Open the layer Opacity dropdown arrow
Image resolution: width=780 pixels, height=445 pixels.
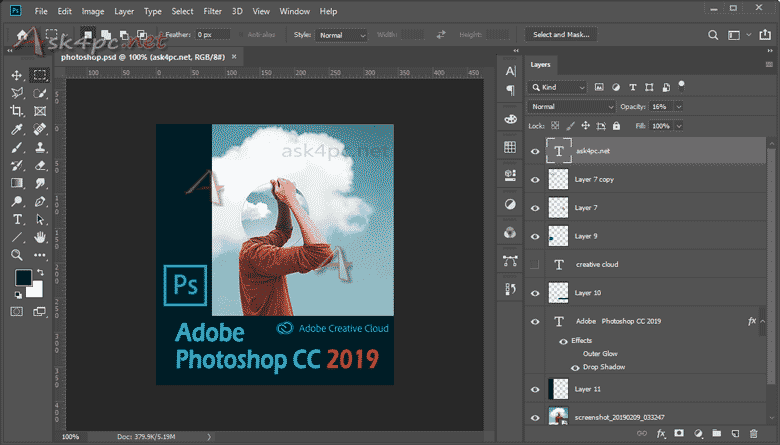[x=680, y=106]
